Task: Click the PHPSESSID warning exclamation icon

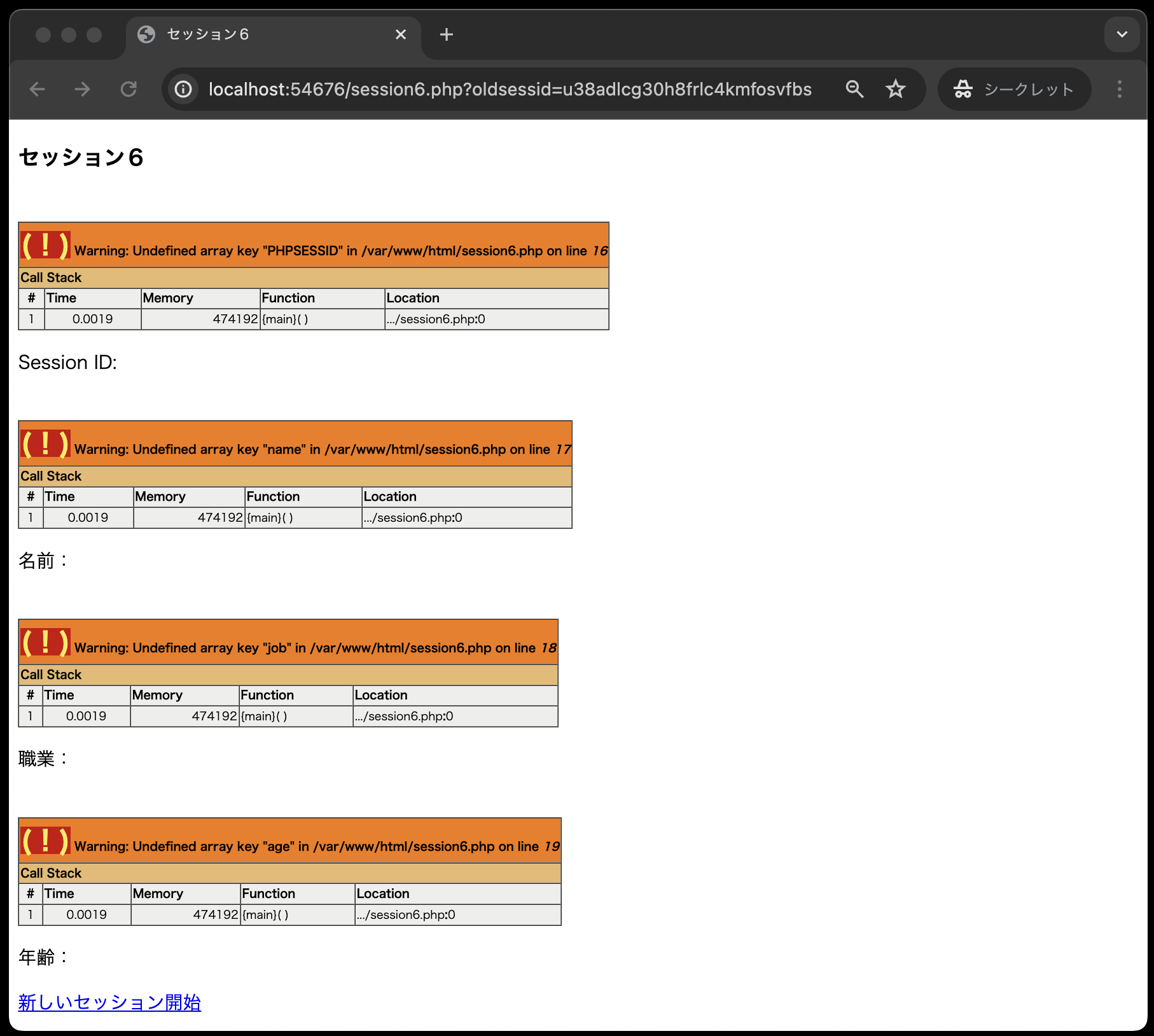Action: point(45,246)
